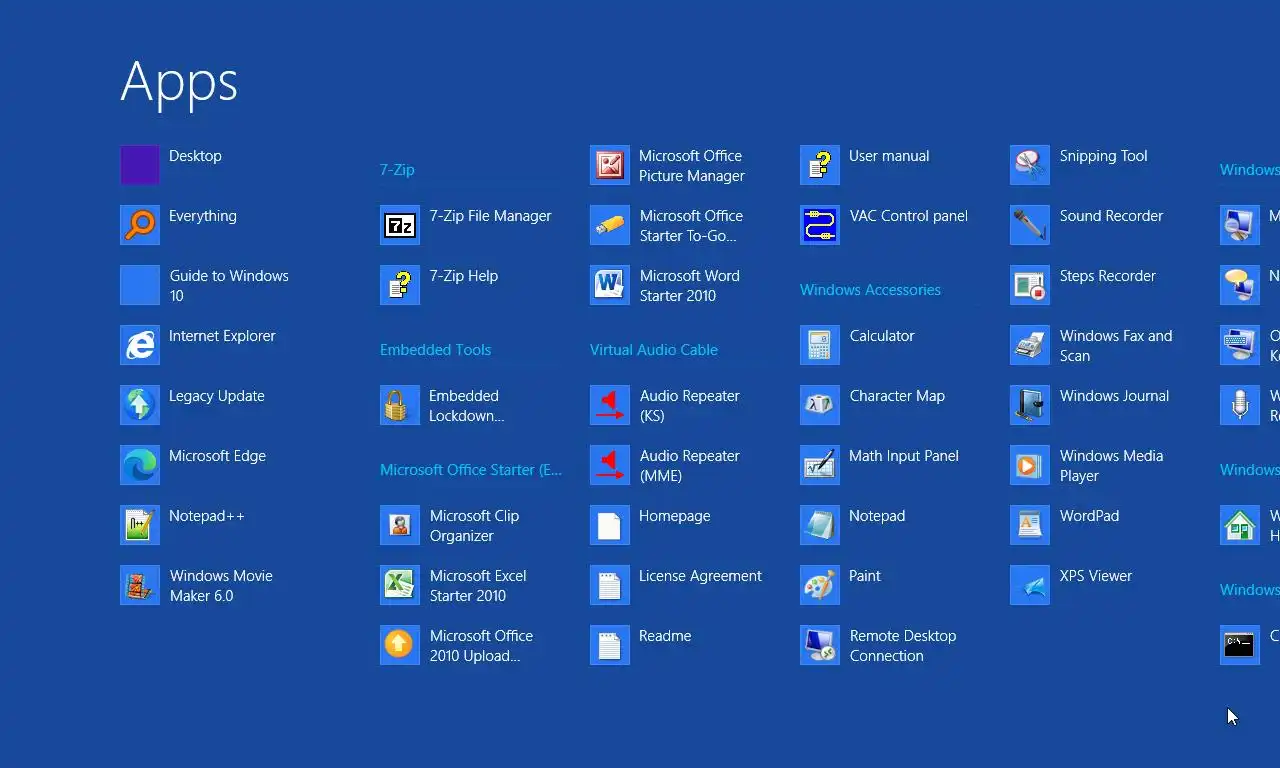Launch XPS Viewer icon
This screenshot has height=768, width=1280.
(x=1030, y=585)
